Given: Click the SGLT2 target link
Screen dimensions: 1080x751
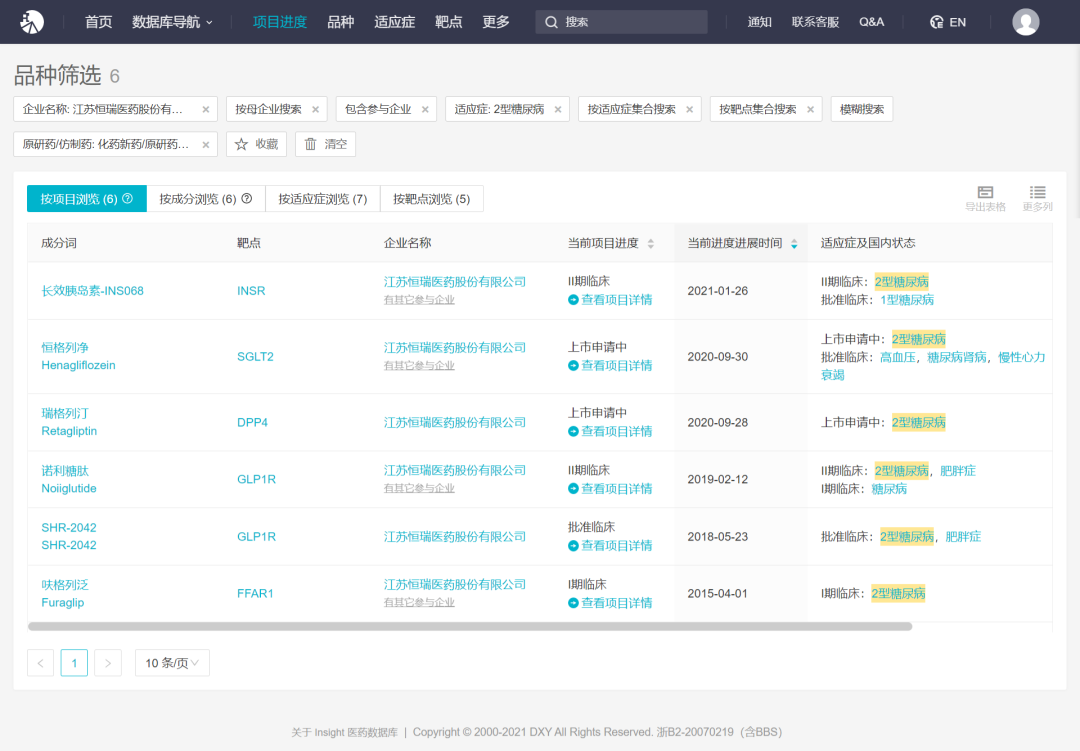Looking at the screenshot, I should (x=255, y=356).
